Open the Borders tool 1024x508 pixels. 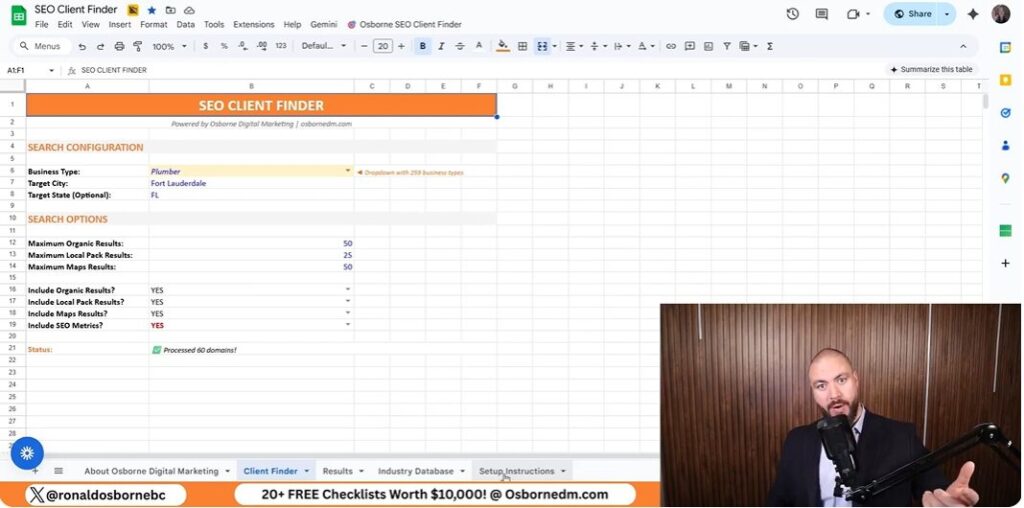[522, 46]
